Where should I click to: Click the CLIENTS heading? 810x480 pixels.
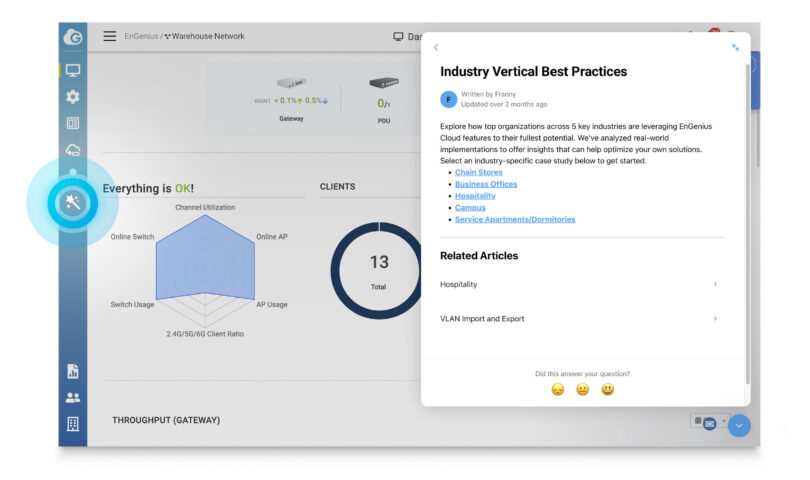pyautogui.click(x=337, y=187)
